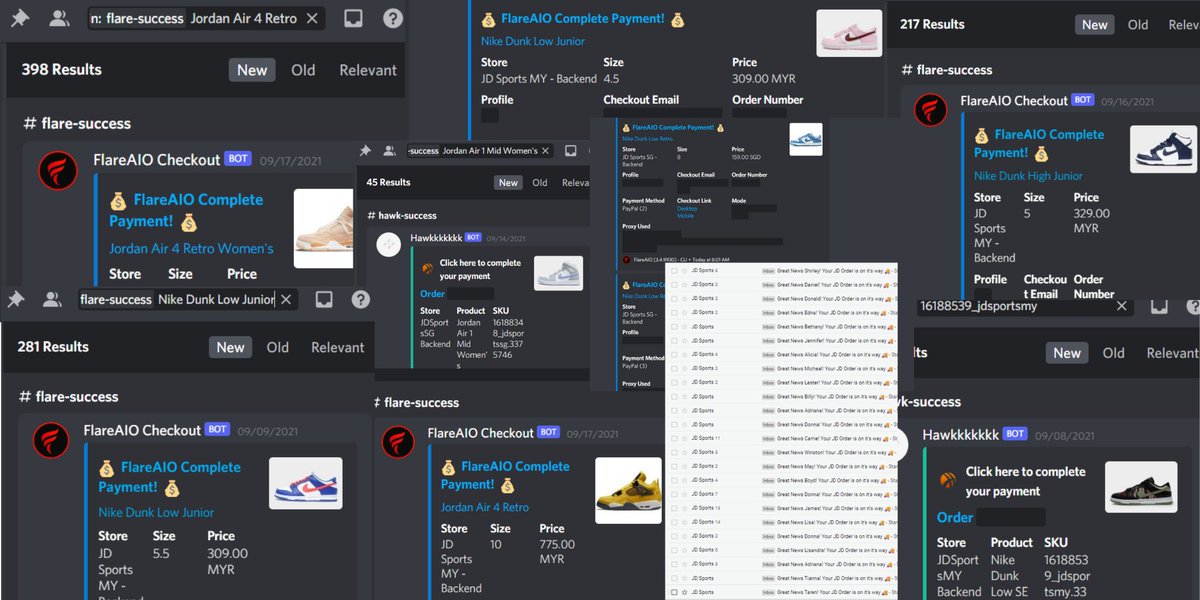This screenshot has height=600, width=1200.
Task: Open the inbox in the 281 Results window
Action: point(324,299)
